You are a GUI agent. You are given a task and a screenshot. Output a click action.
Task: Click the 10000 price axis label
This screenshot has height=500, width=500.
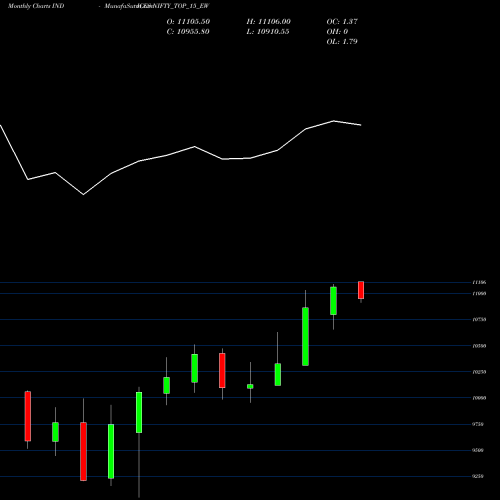pyautogui.click(x=479, y=398)
